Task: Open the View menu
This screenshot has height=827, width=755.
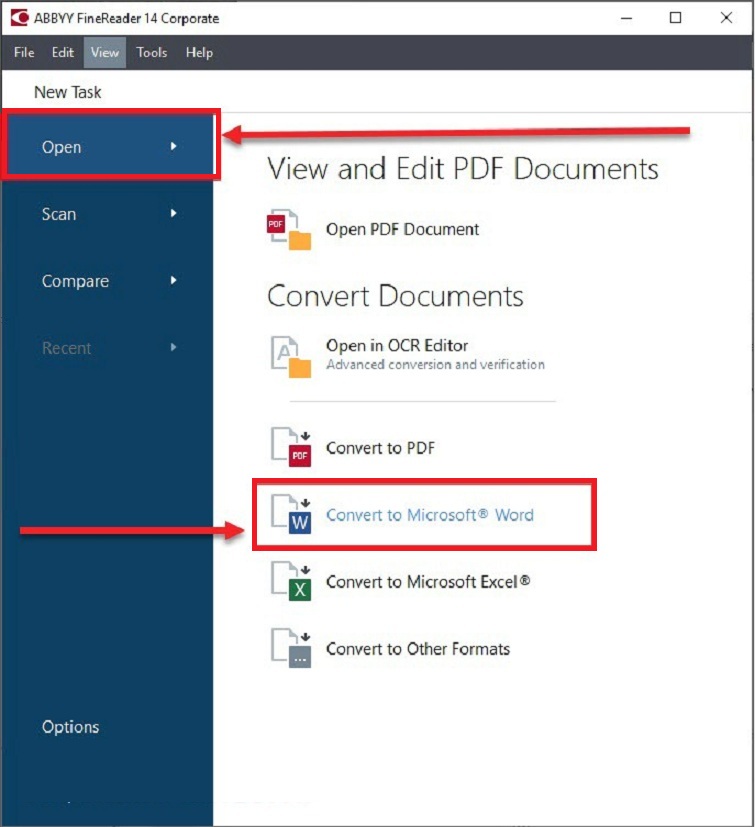Action: pyautogui.click(x=104, y=52)
